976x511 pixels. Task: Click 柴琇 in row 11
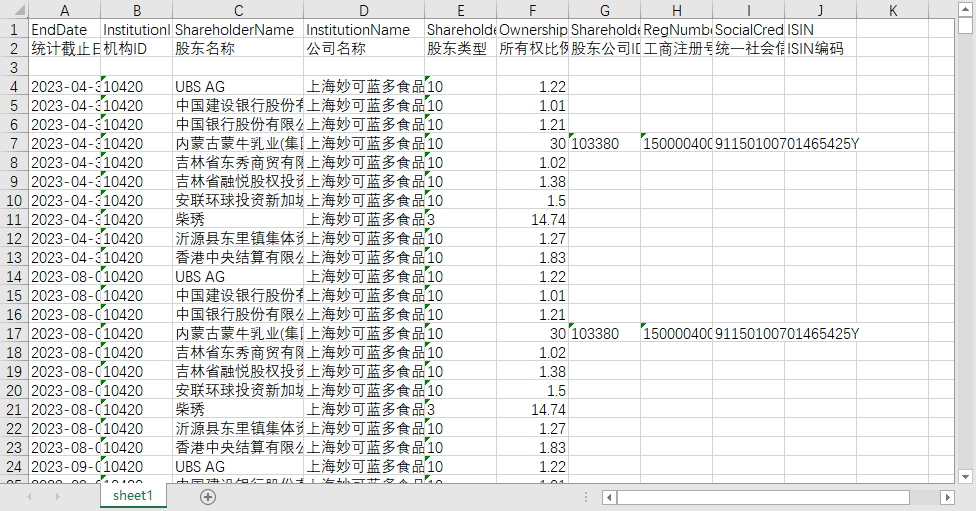click(238, 219)
